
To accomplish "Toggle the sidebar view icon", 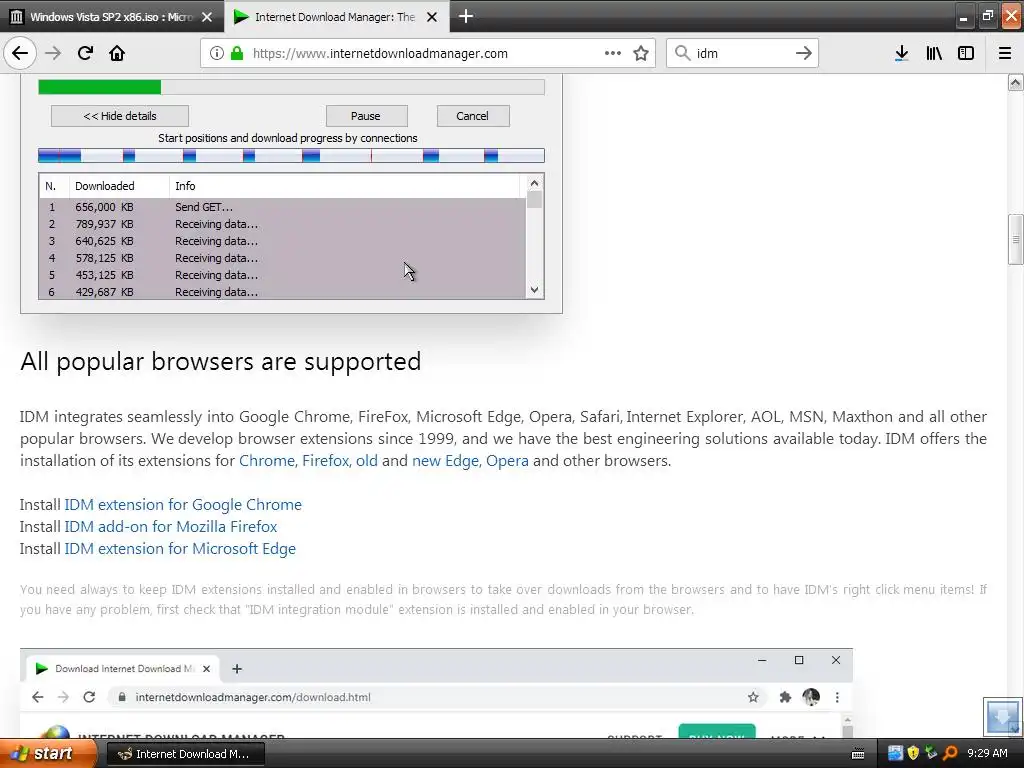I will tap(966, 53).
